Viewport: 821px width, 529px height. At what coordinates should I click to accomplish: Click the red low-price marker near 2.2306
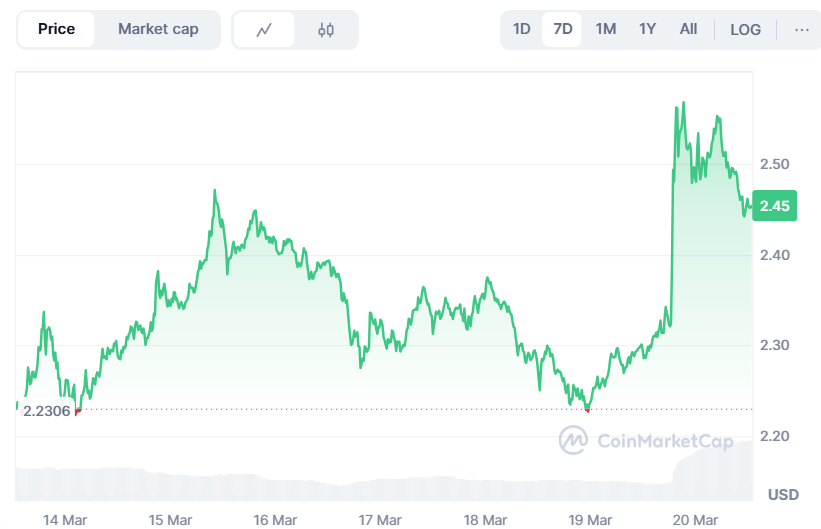pos(78,411)
